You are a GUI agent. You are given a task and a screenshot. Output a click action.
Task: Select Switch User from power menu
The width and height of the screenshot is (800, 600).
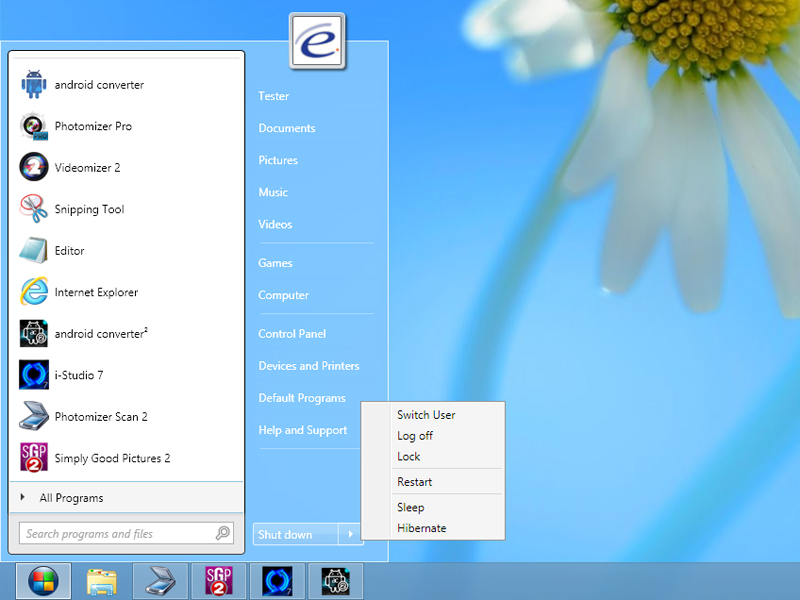point(426,415)
